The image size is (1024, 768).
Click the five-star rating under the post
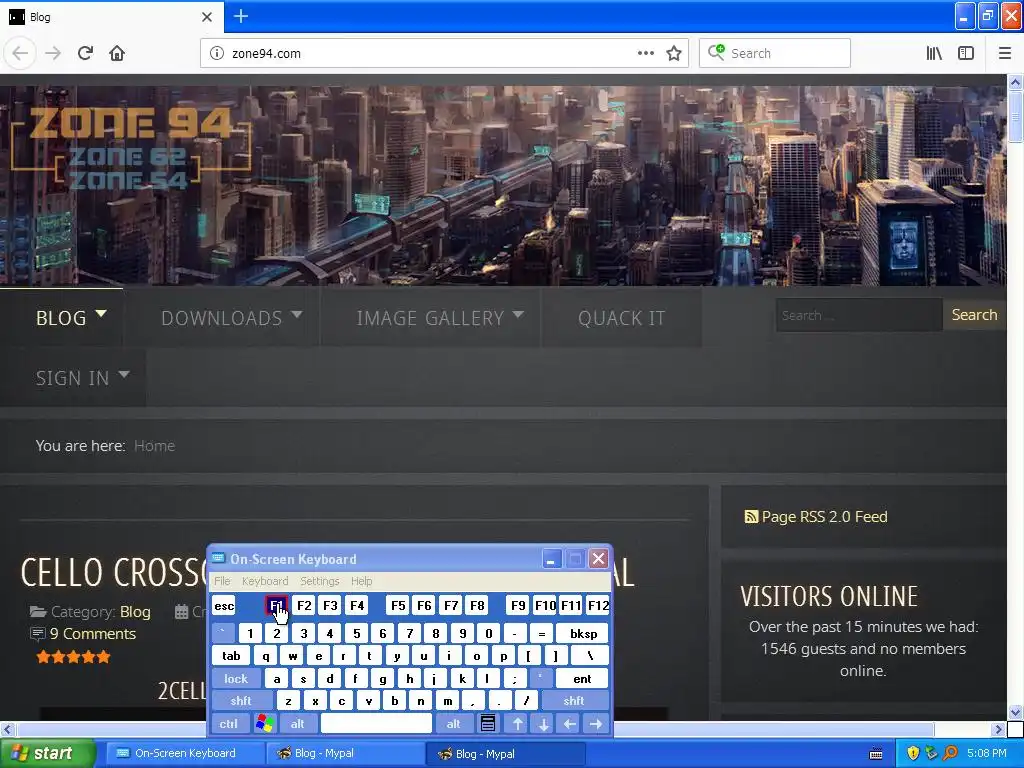(x=73, y=657)
